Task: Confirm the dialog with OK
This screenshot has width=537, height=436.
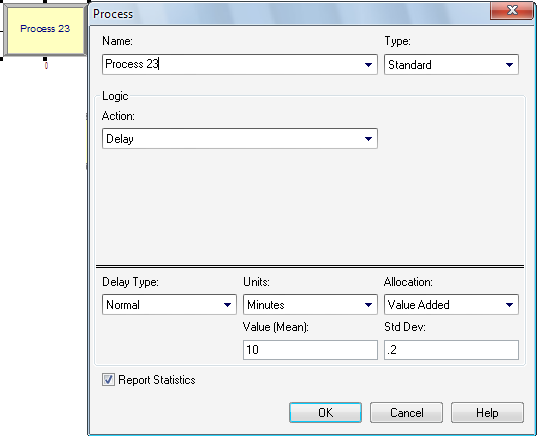Action: point(325,412)
